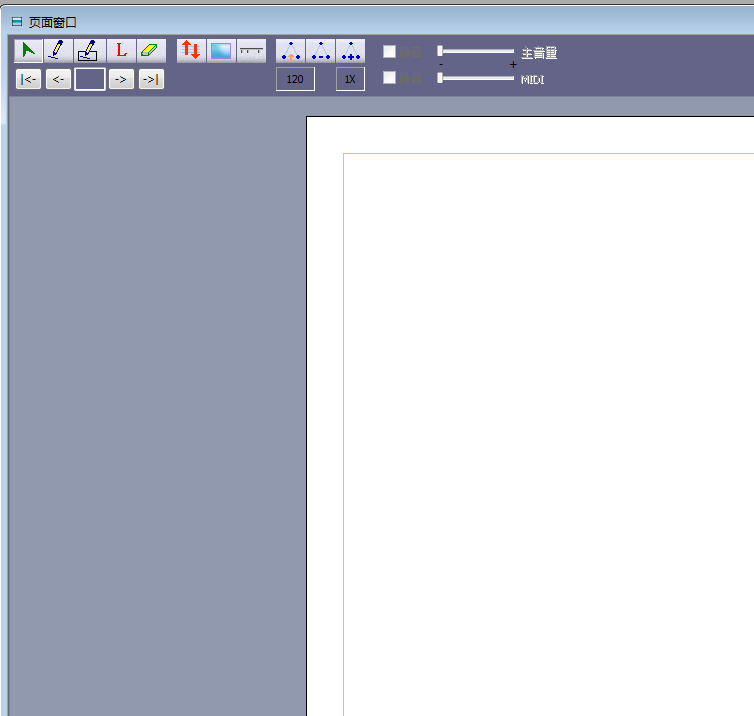This screenshot has height=716, width=754.
Task: Go to next page with -> button
Action: [x=121, y=79]
